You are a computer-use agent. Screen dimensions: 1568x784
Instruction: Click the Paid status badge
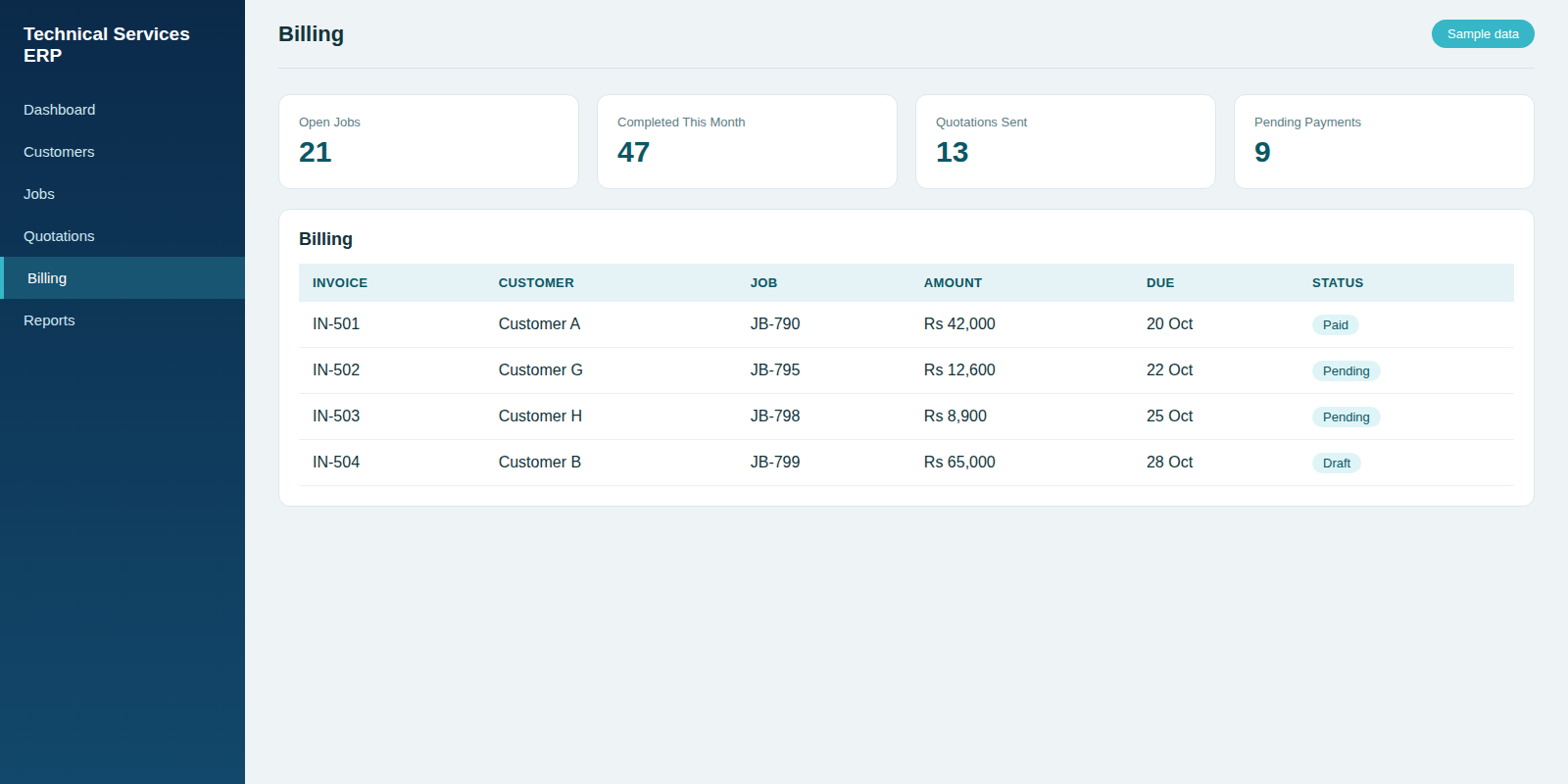click(1335, 325)
